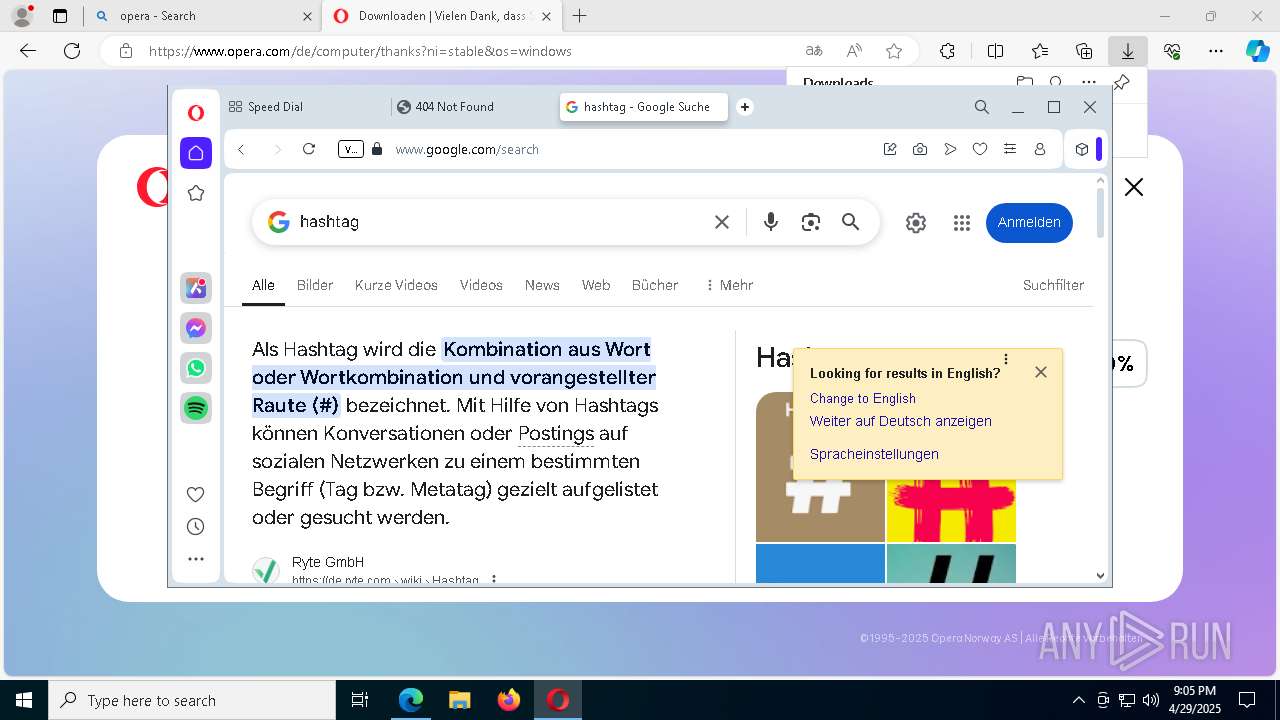Click in the Google hashtag search field

(498, 222)
